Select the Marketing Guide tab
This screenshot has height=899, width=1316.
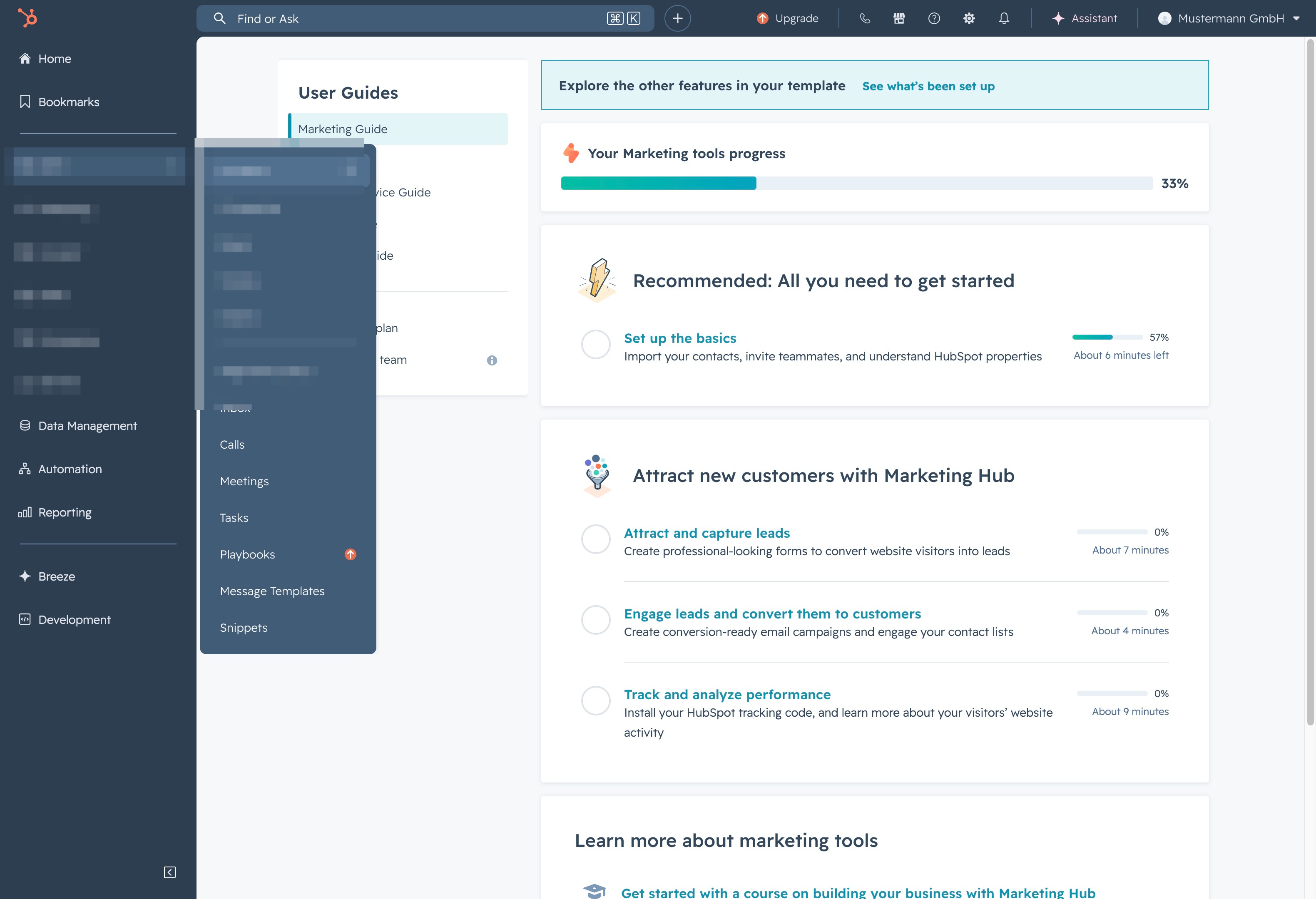pos(398,129)
